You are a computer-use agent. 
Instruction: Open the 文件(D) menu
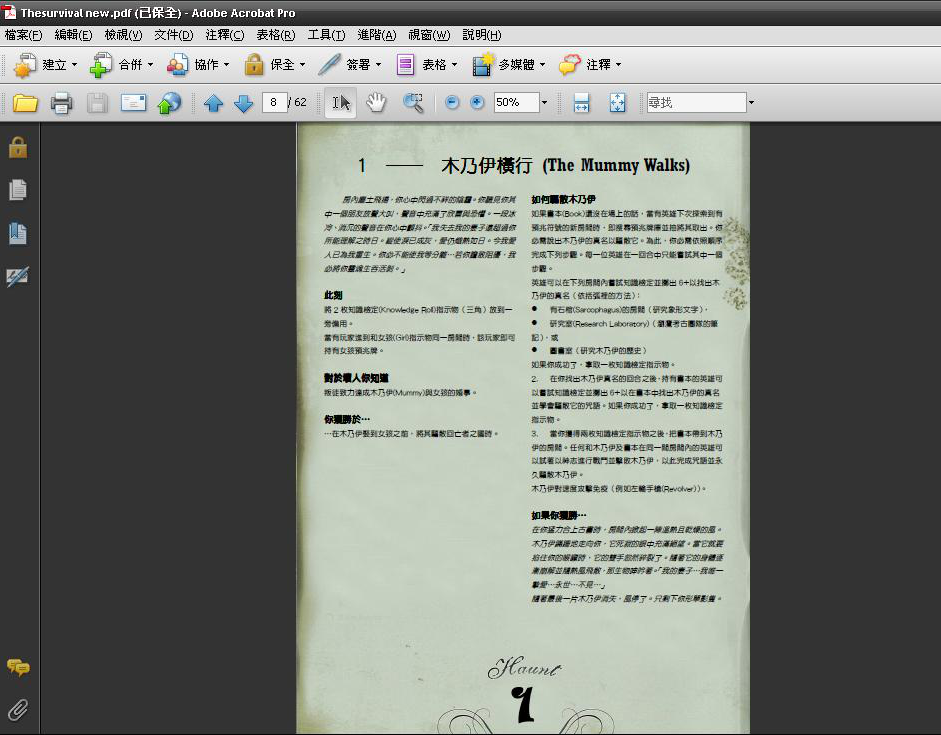pos(173,35)
